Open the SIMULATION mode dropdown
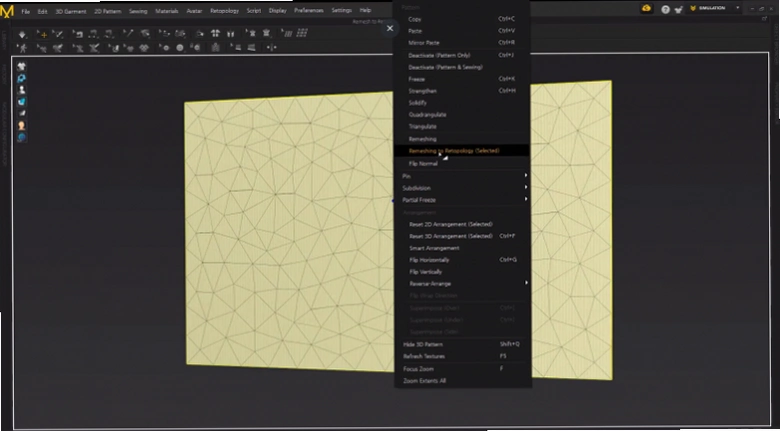 715,8
